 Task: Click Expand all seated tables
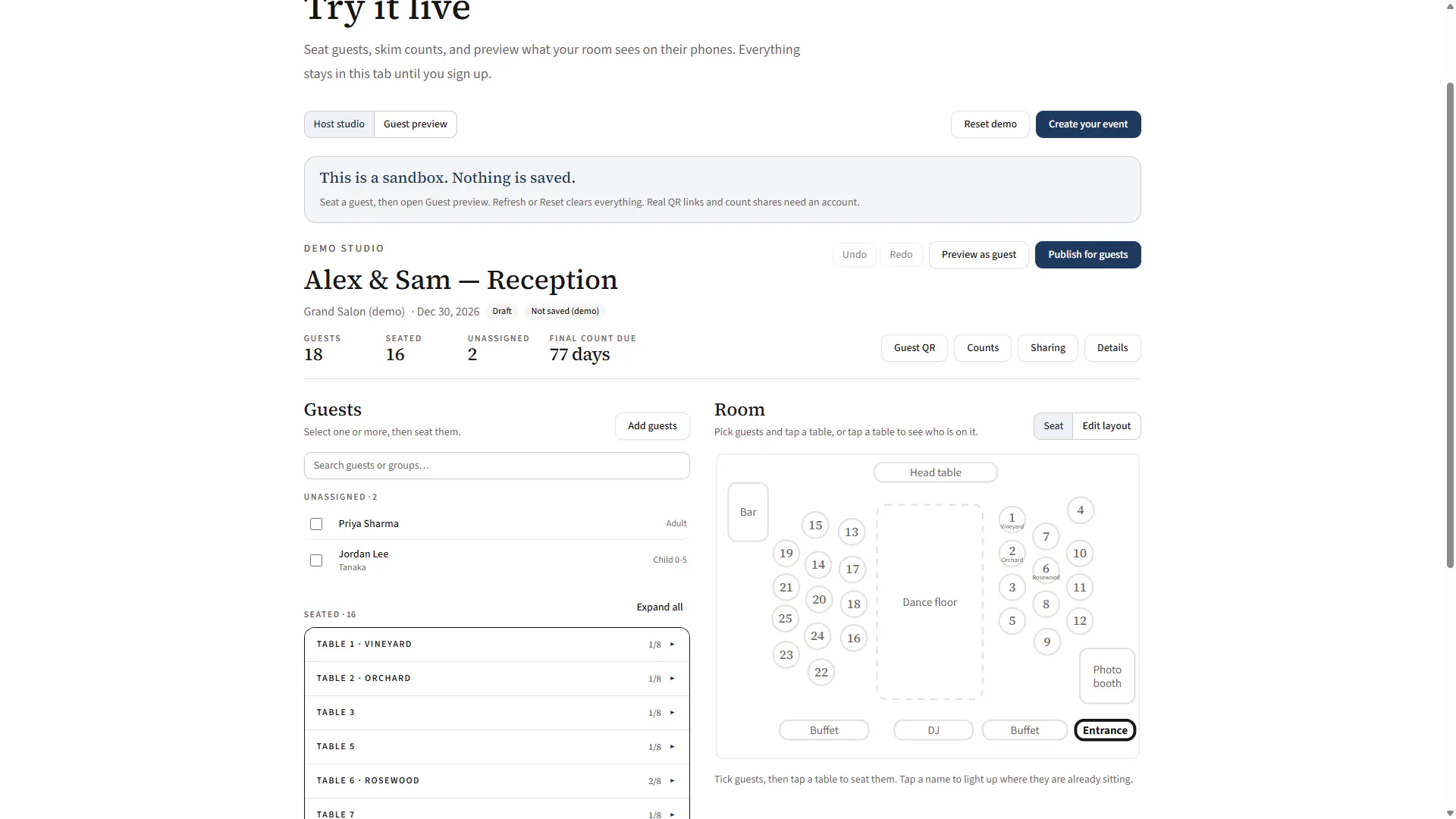click(x=660, y=607)
